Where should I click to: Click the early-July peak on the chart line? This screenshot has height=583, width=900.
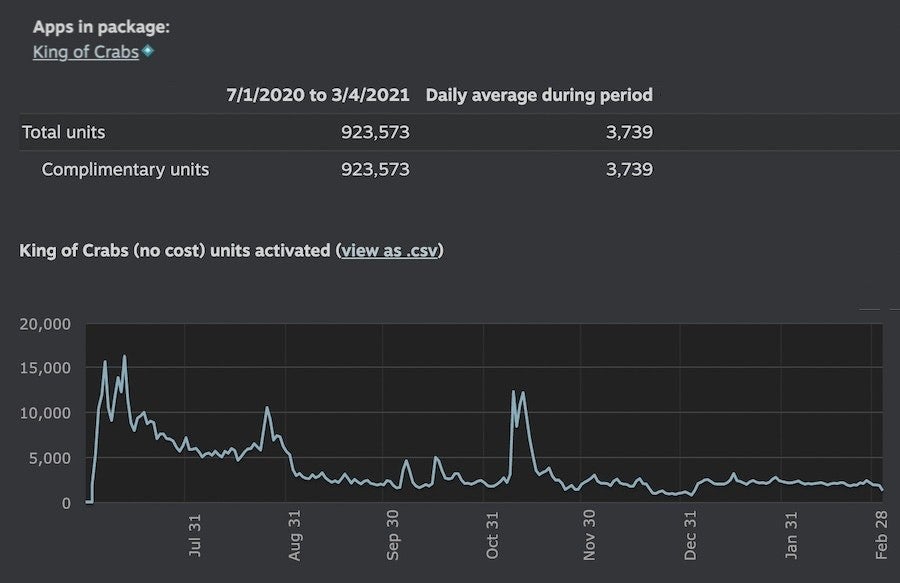[124, 356]
